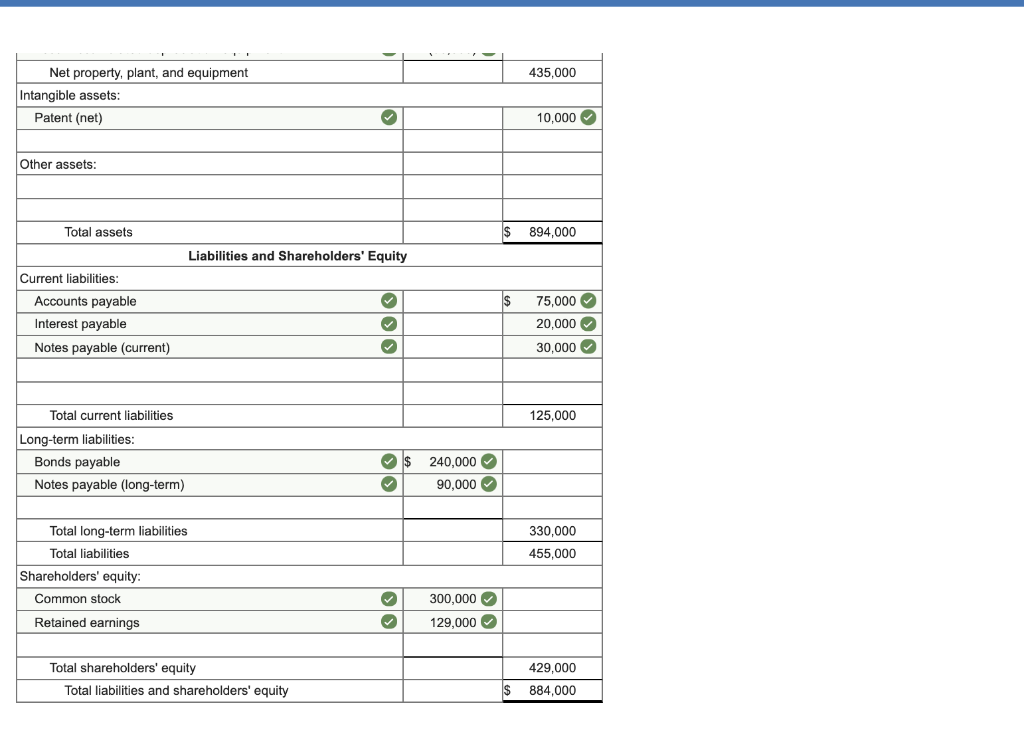Click the Total assets row label

click(x=96, y=231)
